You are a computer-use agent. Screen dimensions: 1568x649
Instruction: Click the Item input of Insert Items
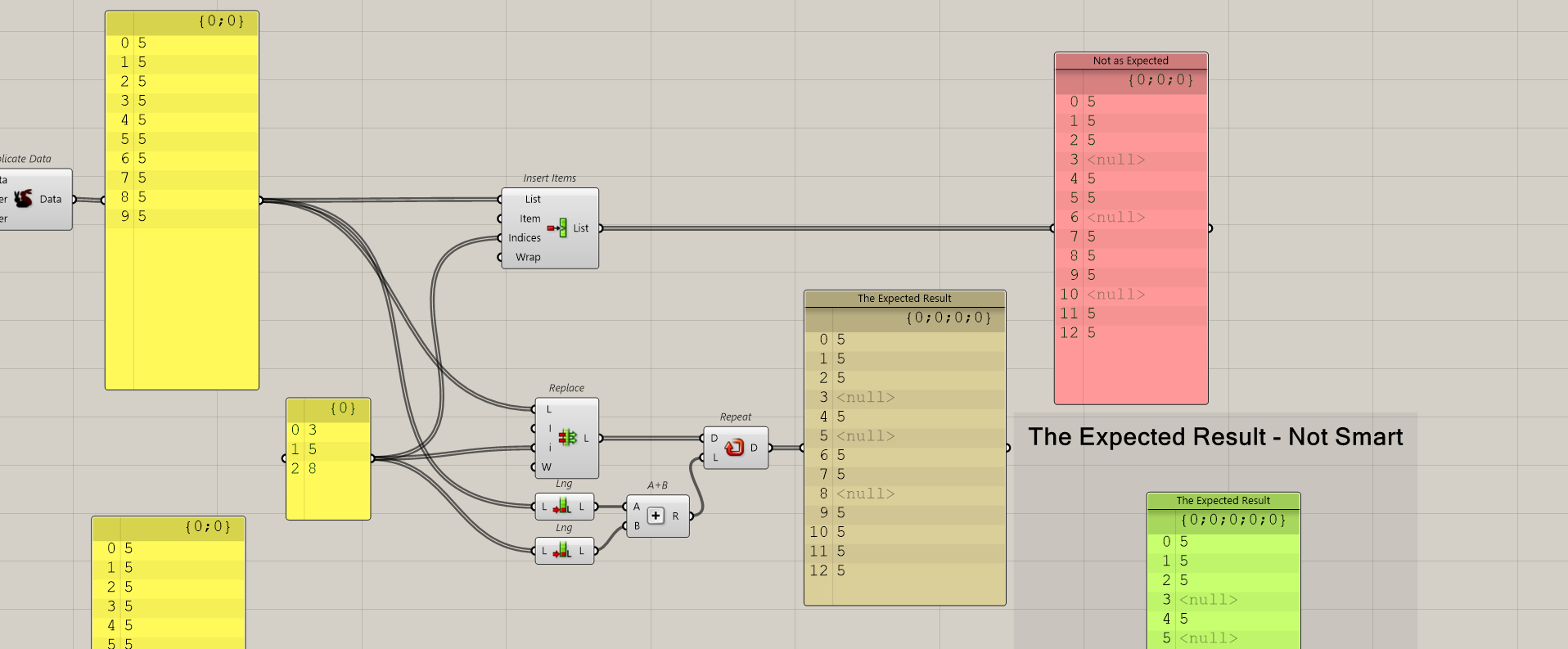tap(530, 219)
